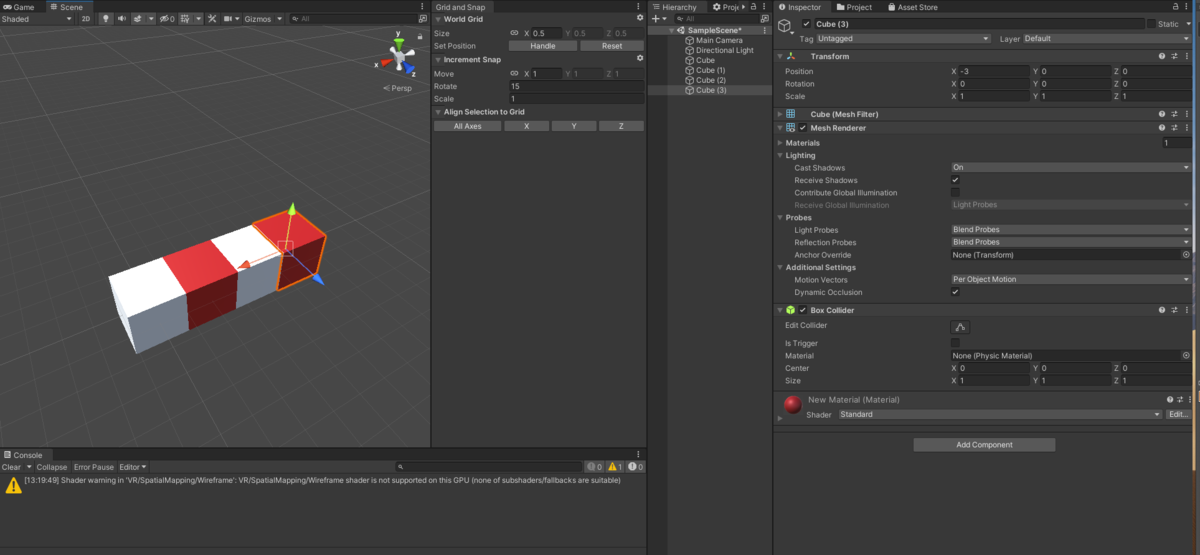Align selection to grid on X axis
Image resolution: width=1200 pixels, height=555 pixels.
526,126
